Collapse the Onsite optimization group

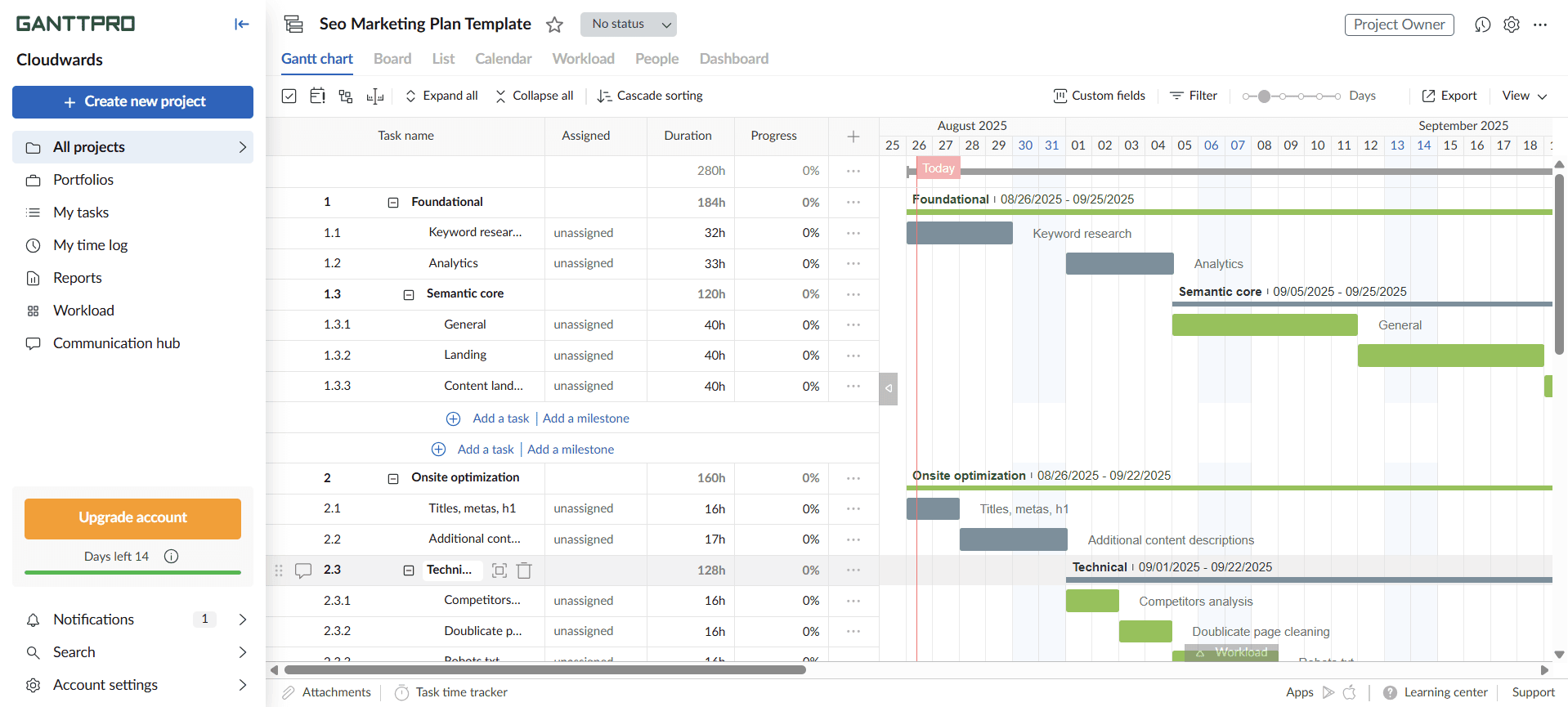(393, 478)
